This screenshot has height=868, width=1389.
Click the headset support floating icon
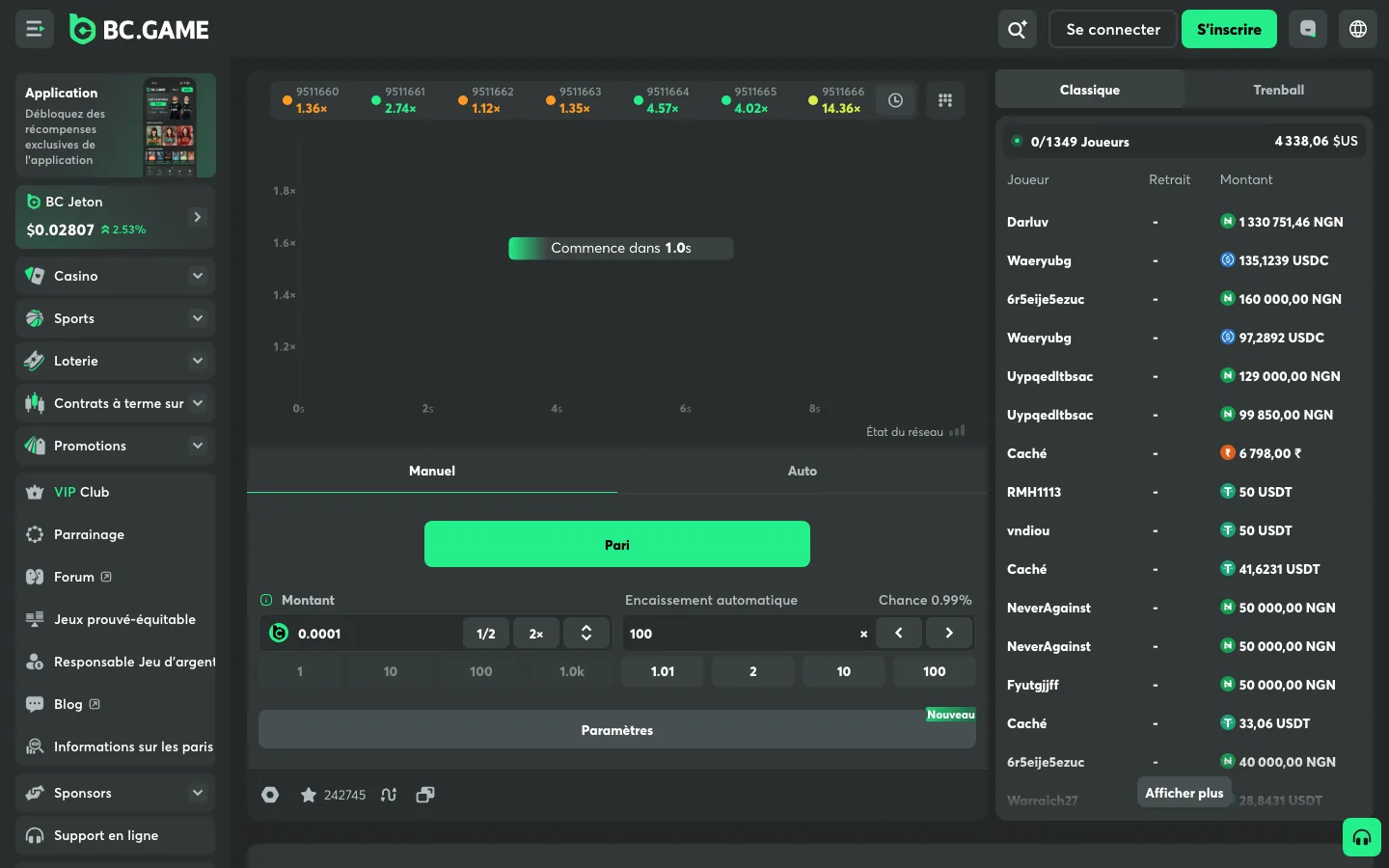pyautogui.click(x=1362, y=837)
